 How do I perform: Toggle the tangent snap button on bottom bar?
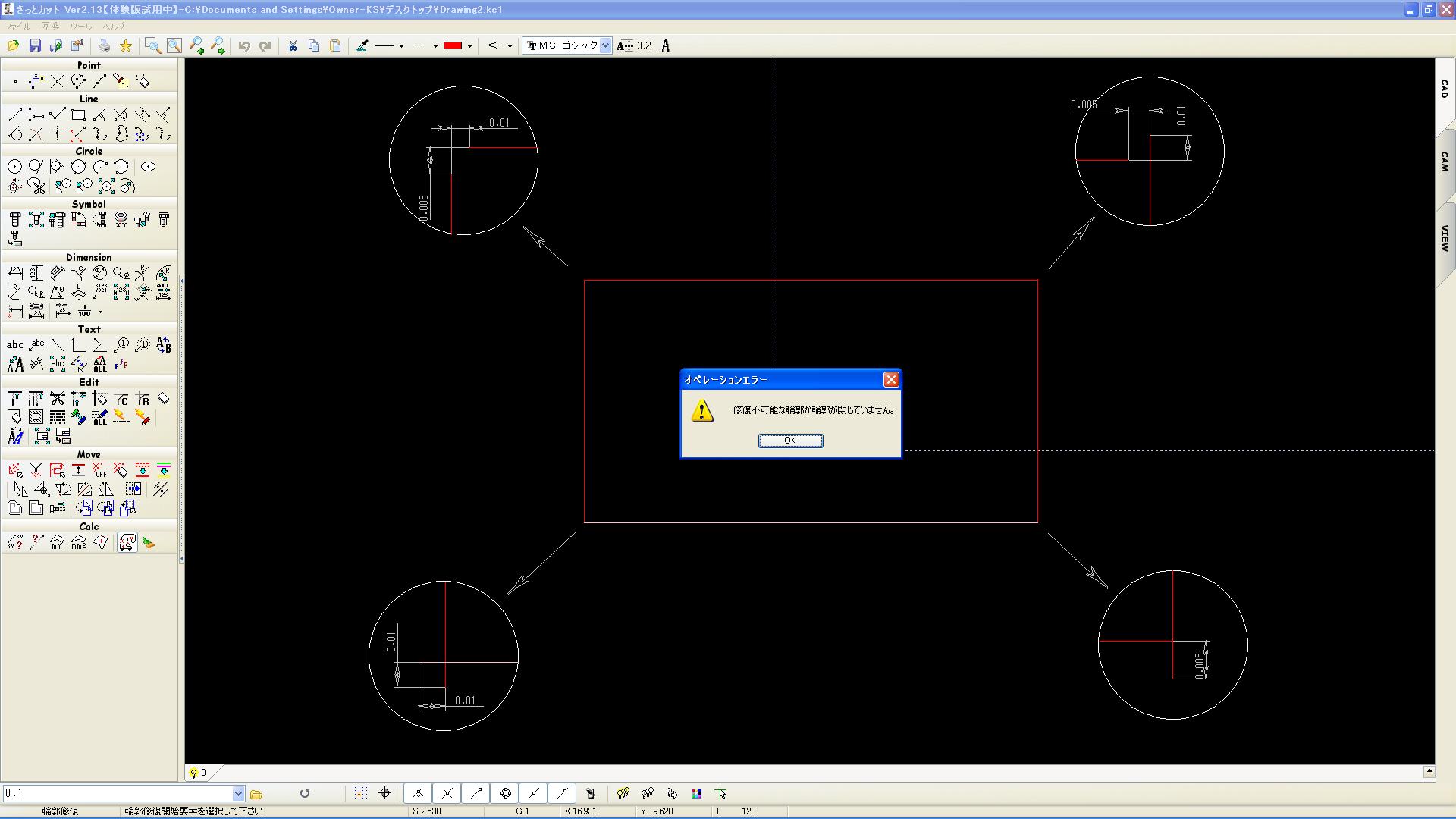(x=418, y=793)
